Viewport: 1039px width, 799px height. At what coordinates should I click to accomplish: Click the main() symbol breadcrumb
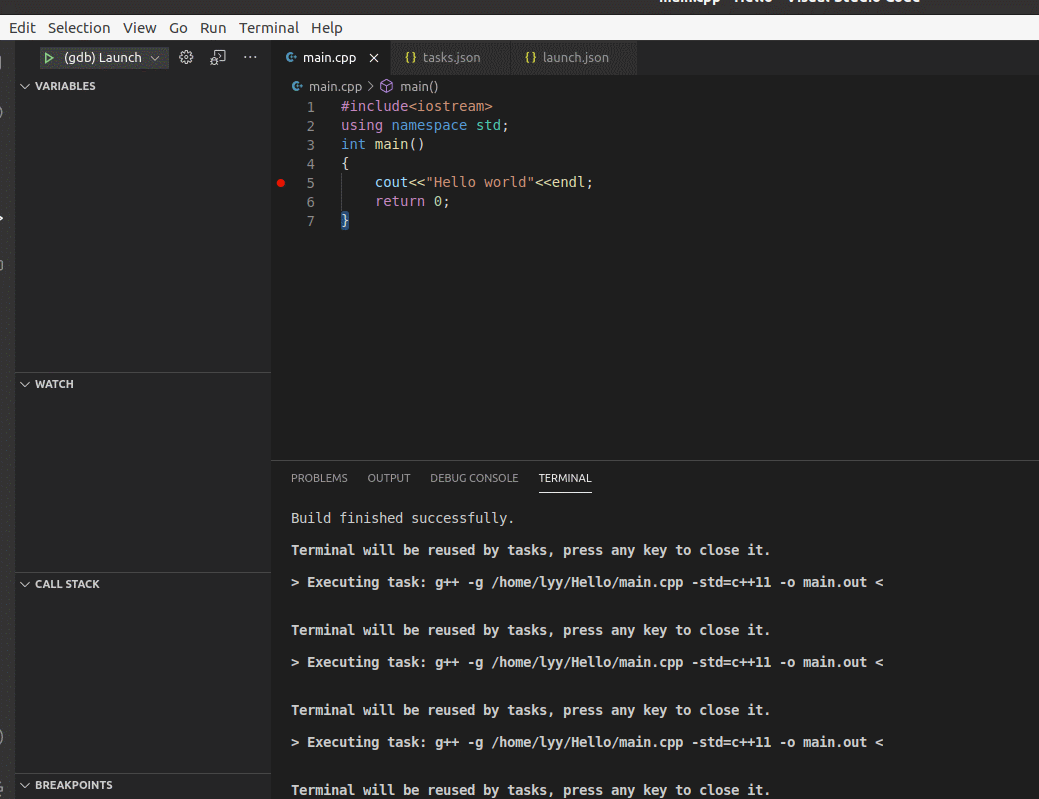click(419, 87)
